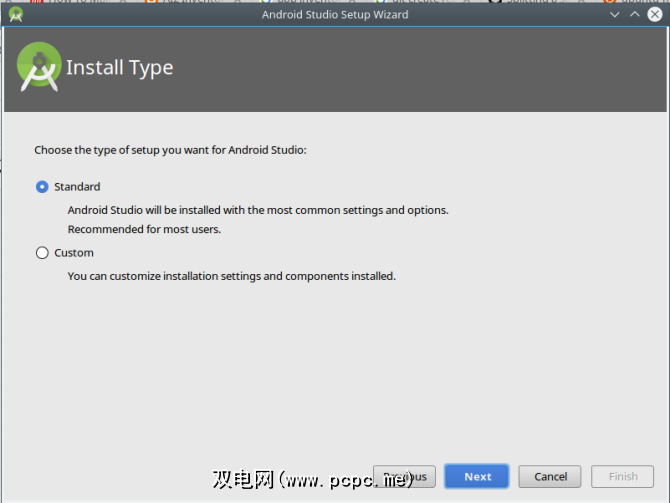
Task: Cancel the setup wizard
Action: [550, 477]
